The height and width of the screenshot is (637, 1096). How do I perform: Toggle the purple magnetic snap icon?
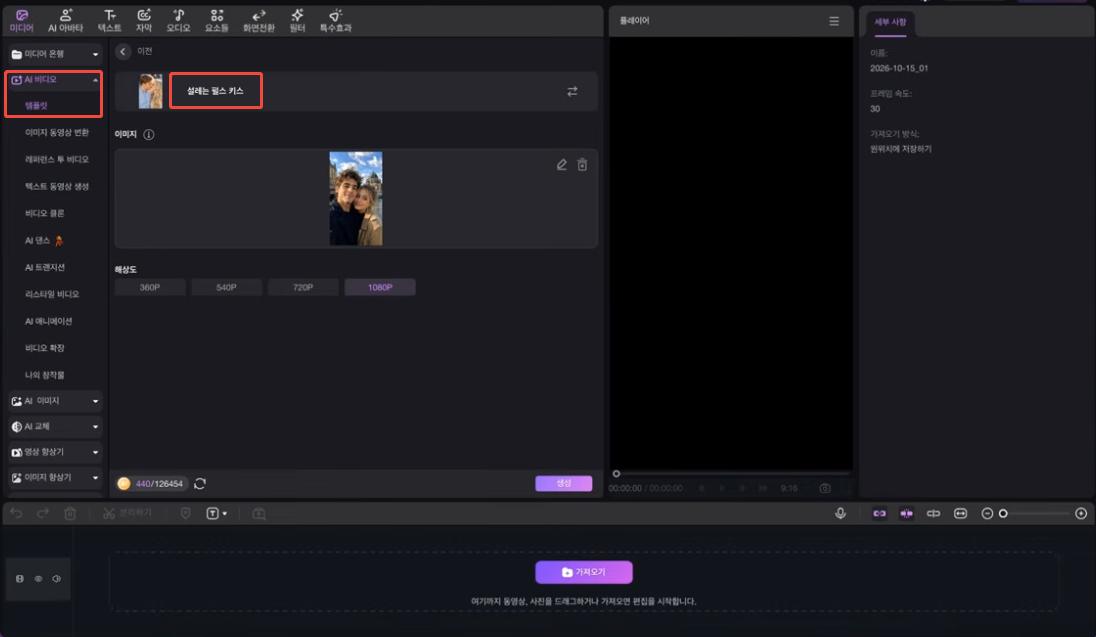pyautogui.click(x=907, y=513)
